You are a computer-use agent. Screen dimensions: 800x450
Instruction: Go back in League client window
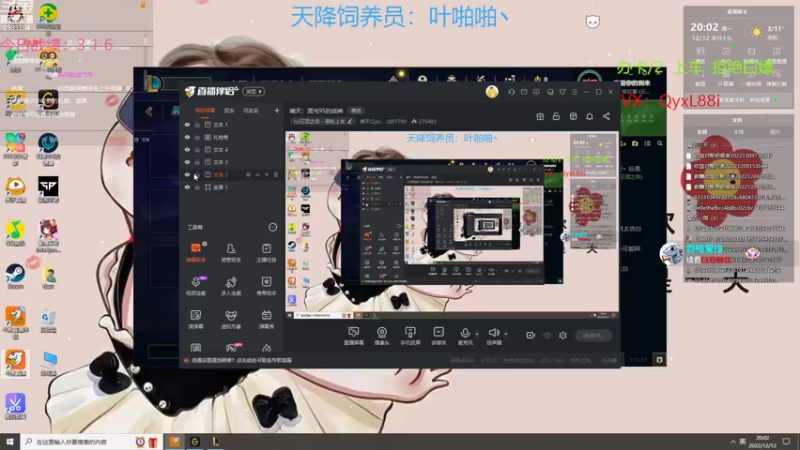click(x=149, y=111)
